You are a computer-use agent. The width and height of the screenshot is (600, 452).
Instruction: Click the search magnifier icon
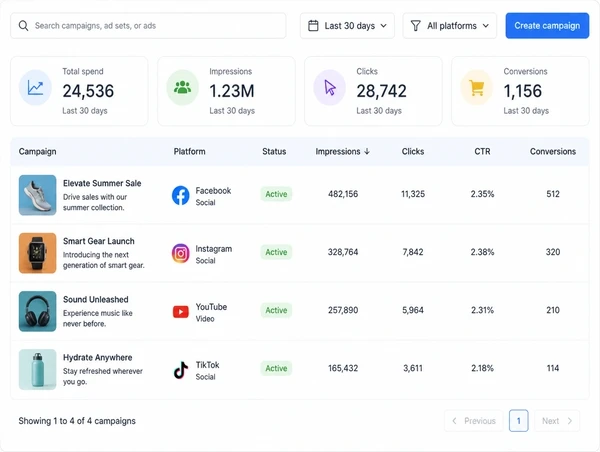click(23, 26)
